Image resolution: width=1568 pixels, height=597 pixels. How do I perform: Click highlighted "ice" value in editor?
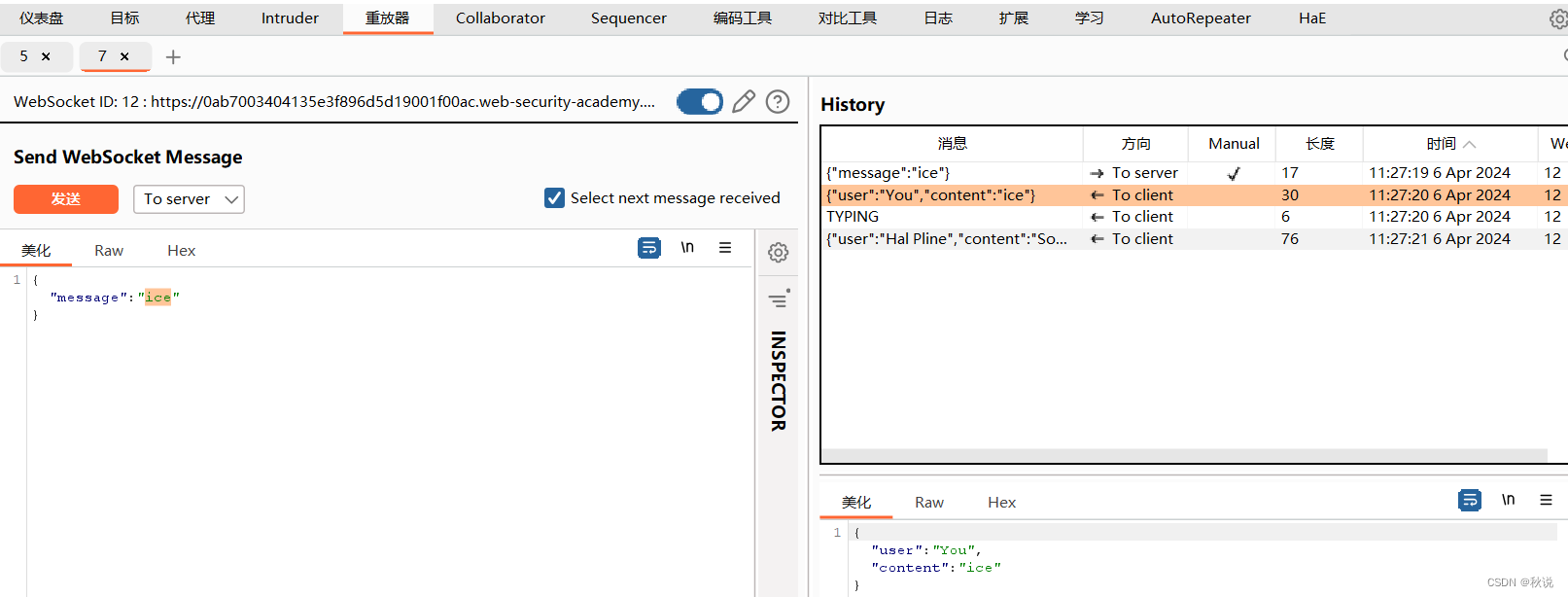point(158,298)
